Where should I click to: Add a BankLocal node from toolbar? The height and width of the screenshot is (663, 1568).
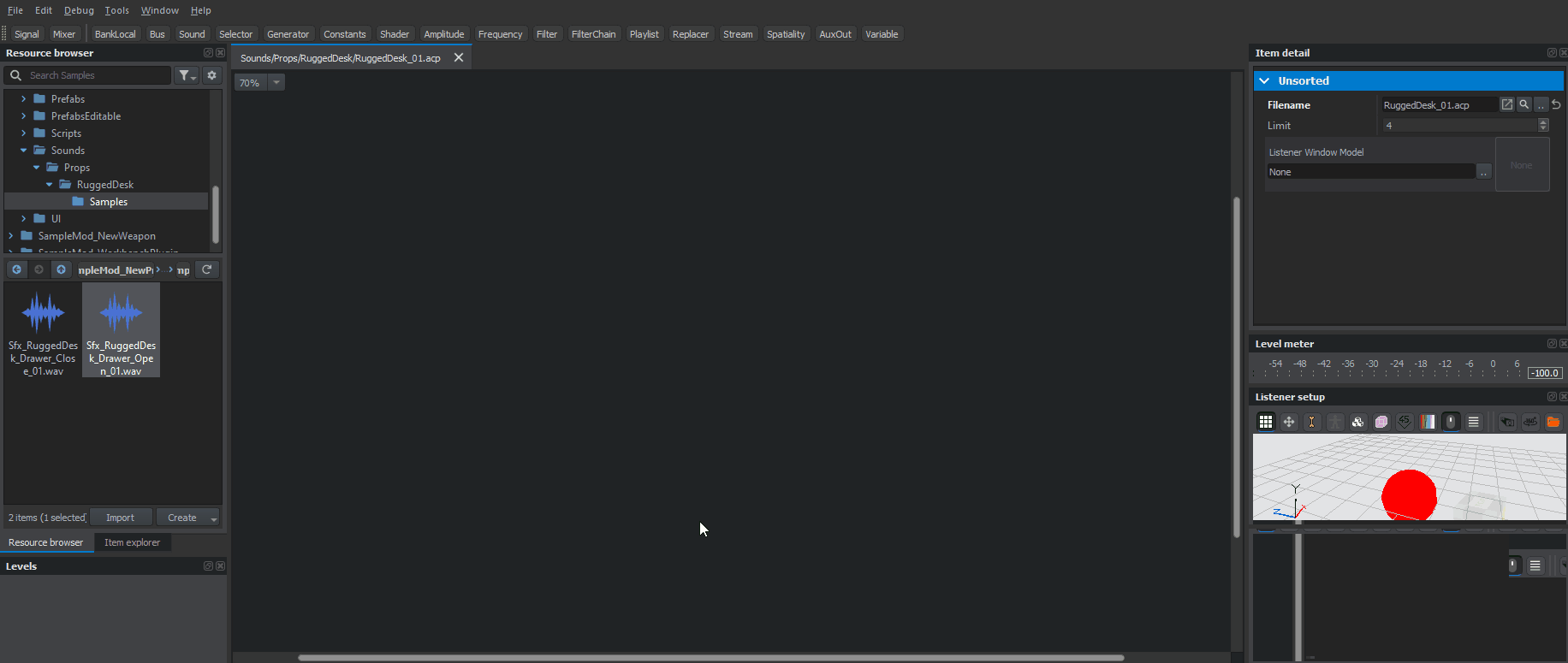116,34
